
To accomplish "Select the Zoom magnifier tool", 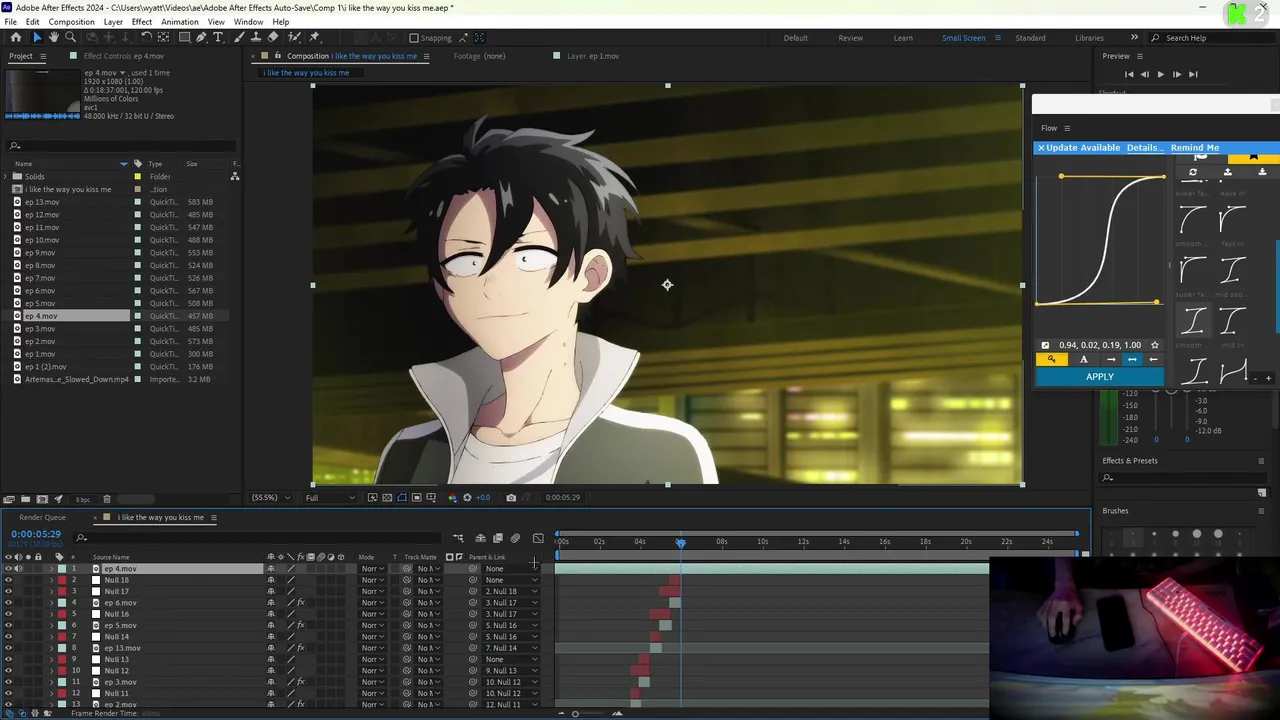I will (71, 37).
